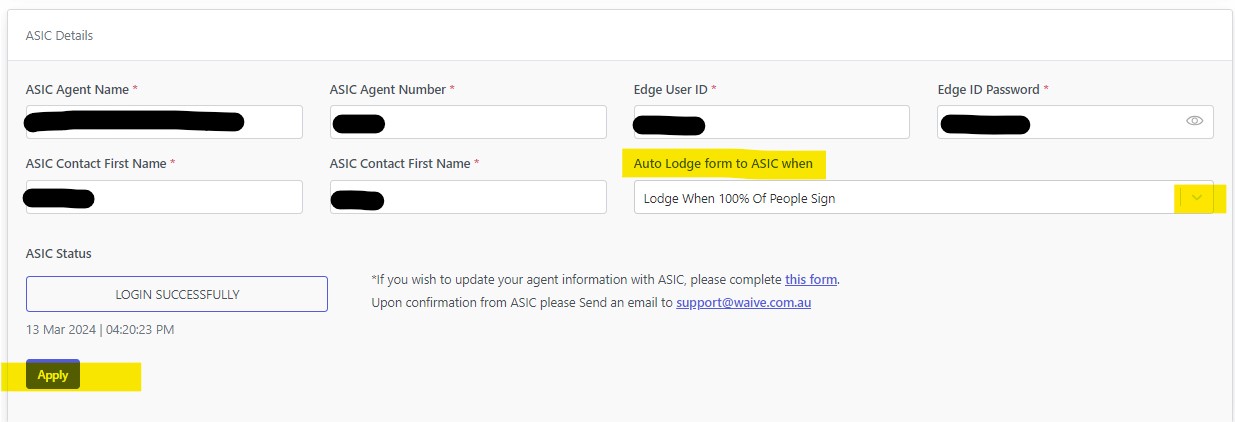Click the Edge User ID label

(670, 89)
